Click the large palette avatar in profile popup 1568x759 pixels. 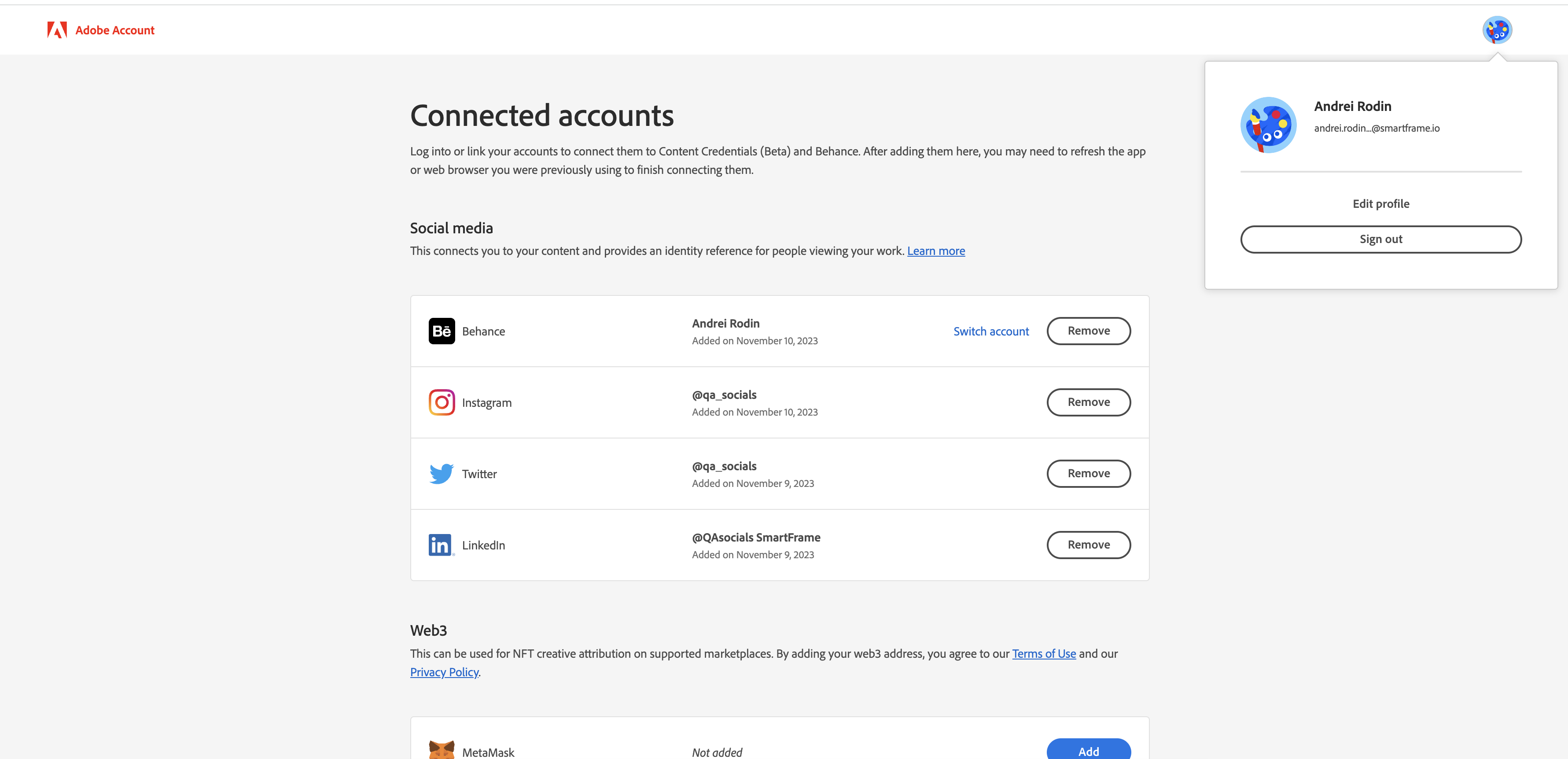pos(1268,125)
